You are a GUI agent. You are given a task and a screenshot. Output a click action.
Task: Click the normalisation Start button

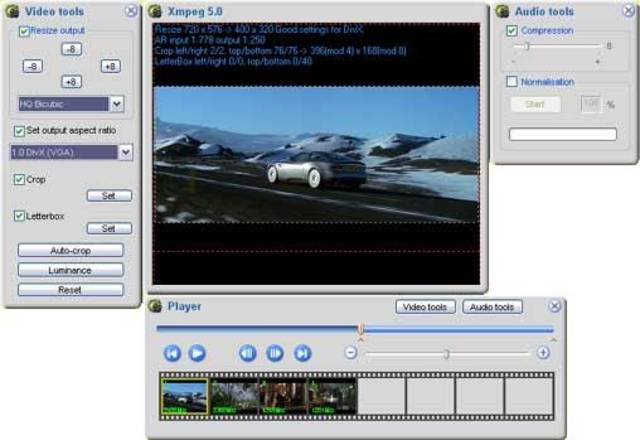535,104
